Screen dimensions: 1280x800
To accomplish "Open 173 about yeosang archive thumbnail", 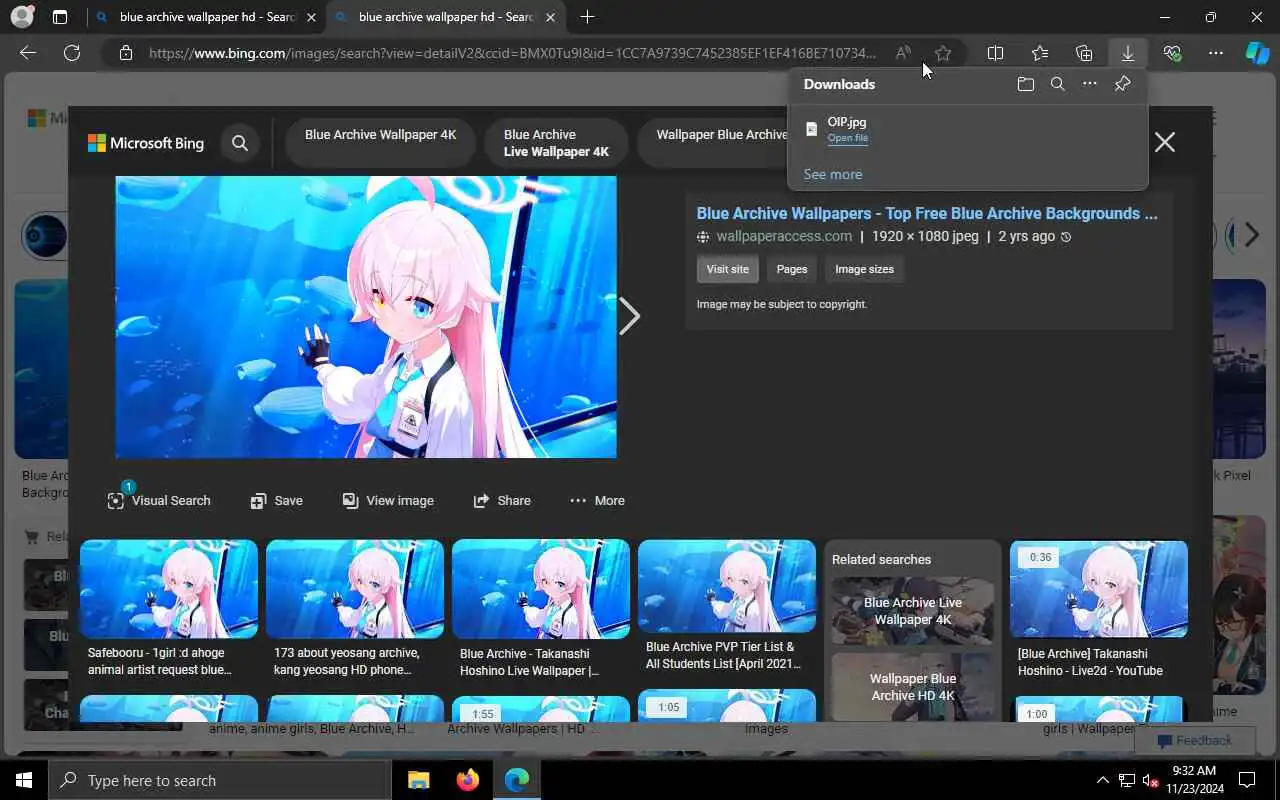I will (355, 589).
